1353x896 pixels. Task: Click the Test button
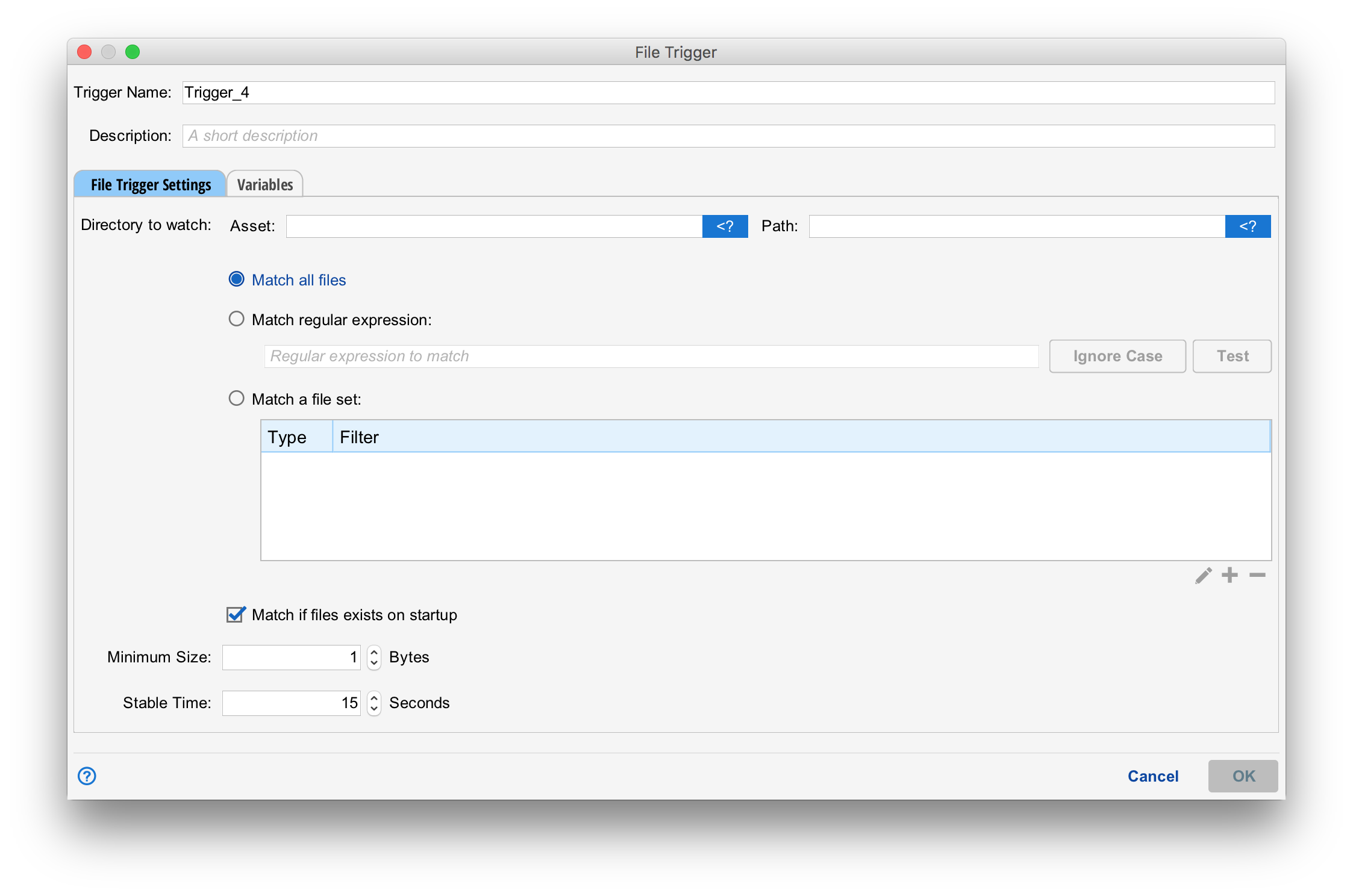click(x=1232, y=356)
